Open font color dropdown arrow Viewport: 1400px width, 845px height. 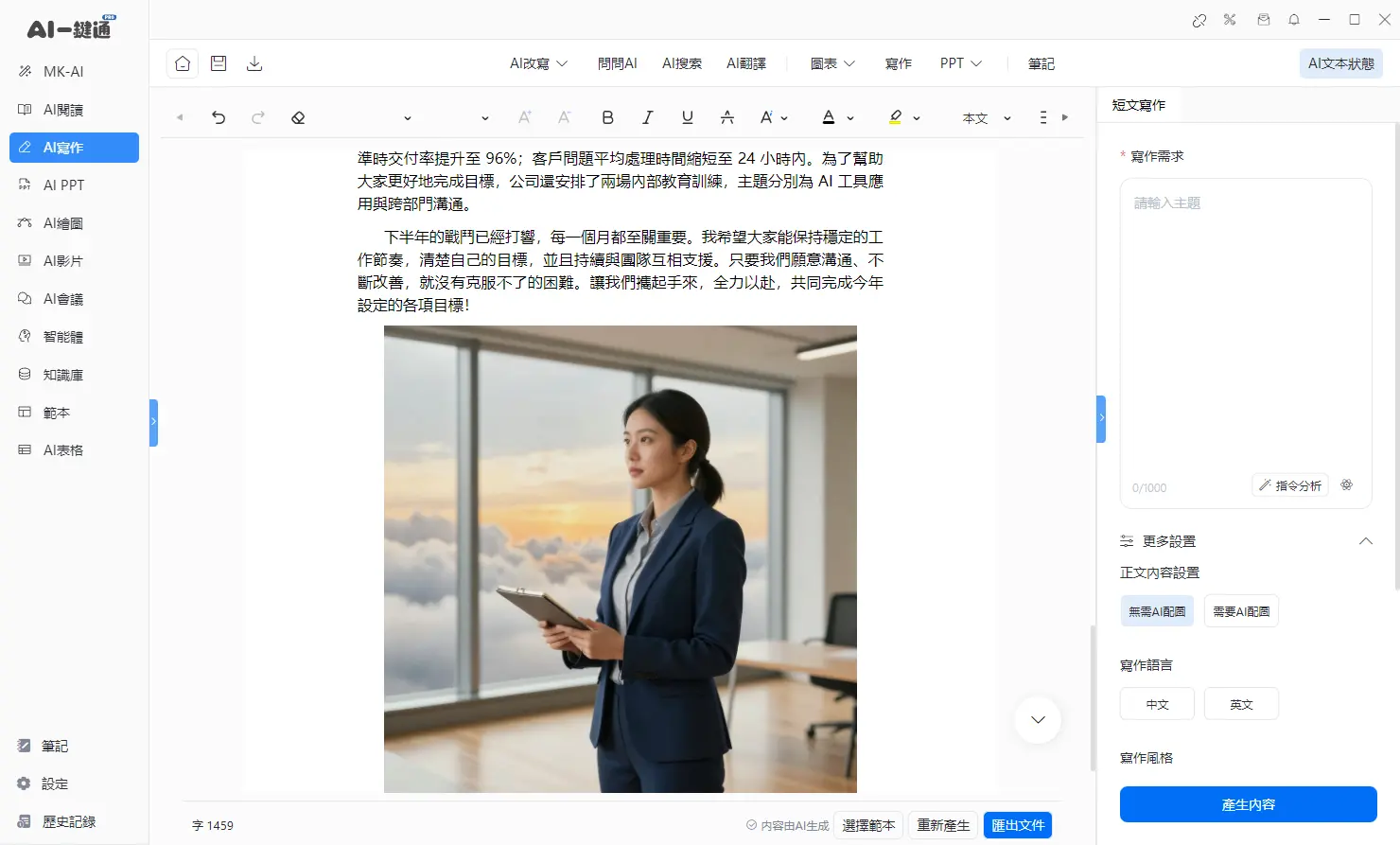click(850, 118)
